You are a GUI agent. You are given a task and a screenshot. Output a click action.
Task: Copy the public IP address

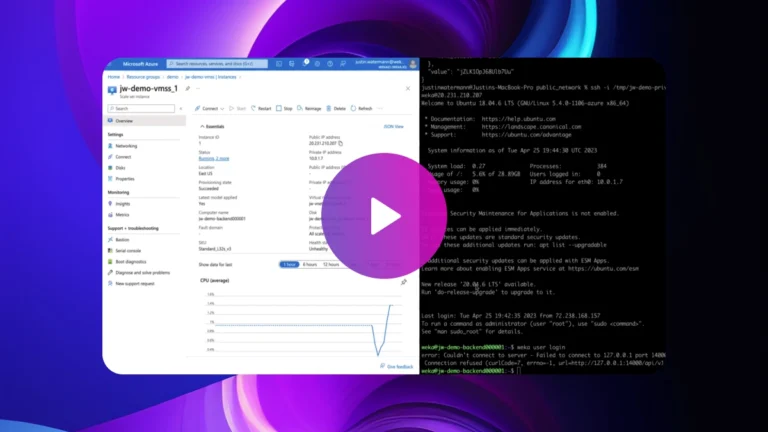[340, 141]
